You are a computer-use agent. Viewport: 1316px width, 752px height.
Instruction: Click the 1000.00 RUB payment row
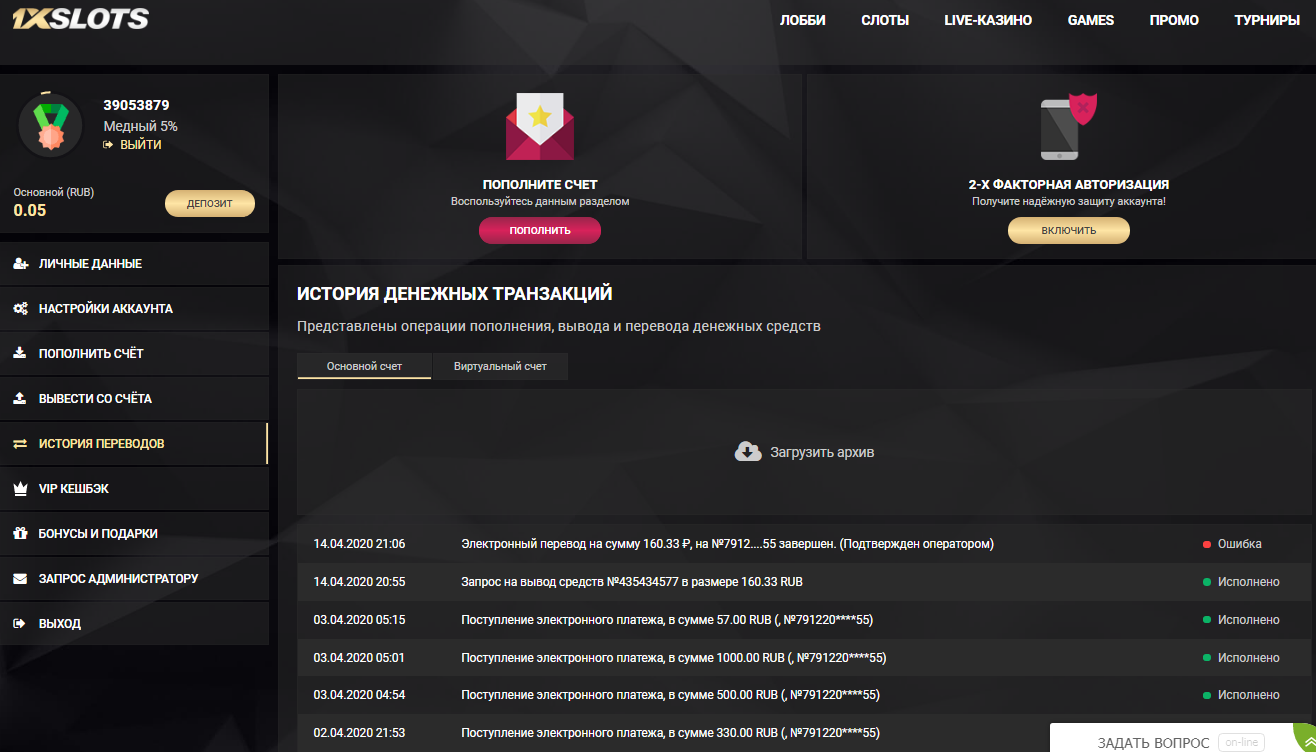[804, 658]
